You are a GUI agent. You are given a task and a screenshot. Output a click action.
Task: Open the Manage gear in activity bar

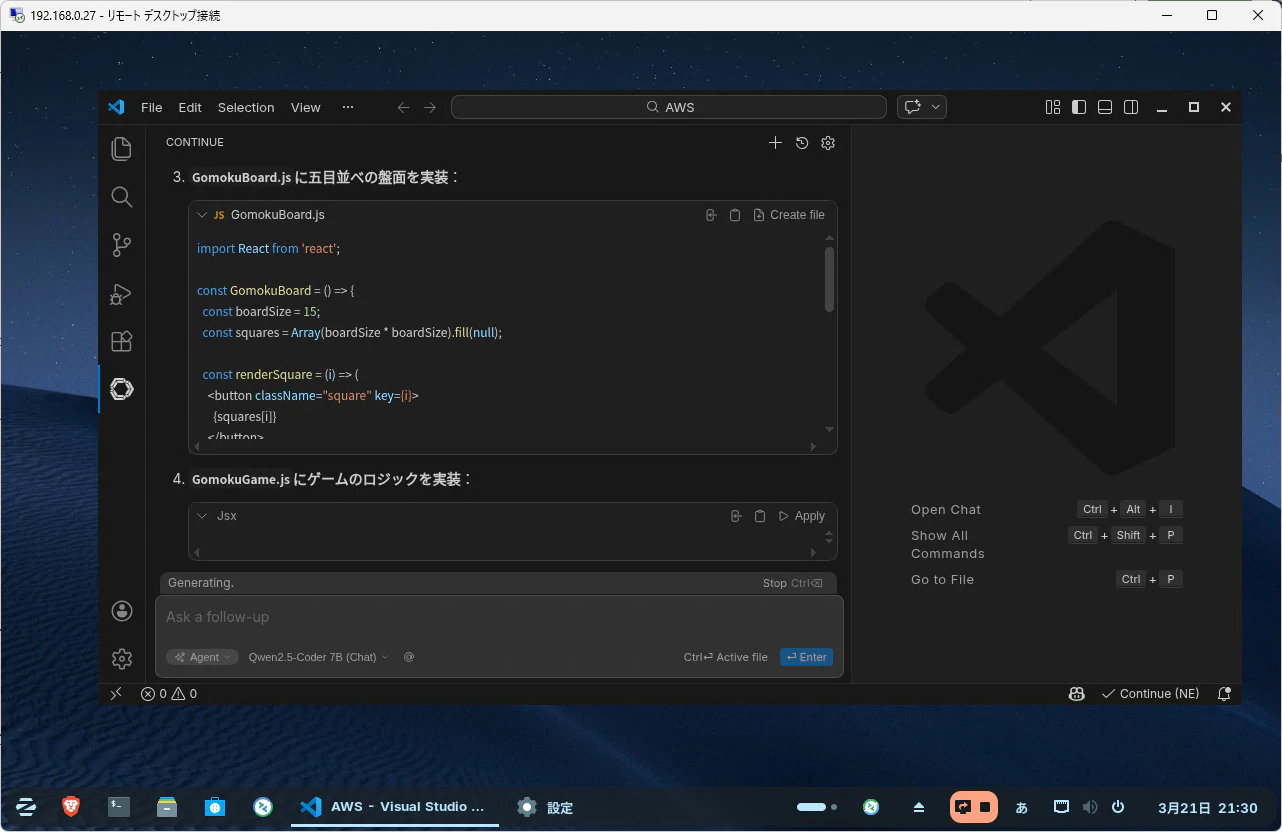(x=122, y=659)
